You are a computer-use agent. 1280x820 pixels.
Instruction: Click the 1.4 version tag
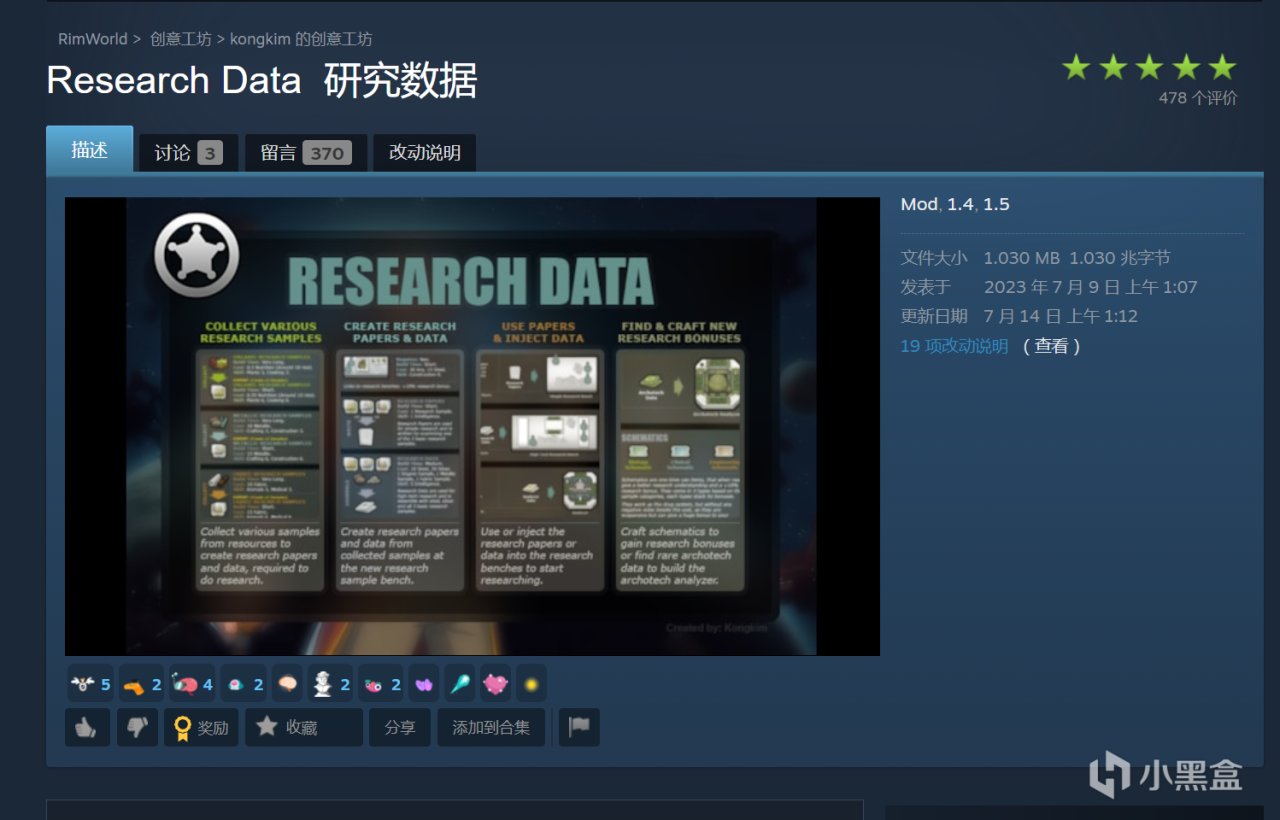click(960, 204)
